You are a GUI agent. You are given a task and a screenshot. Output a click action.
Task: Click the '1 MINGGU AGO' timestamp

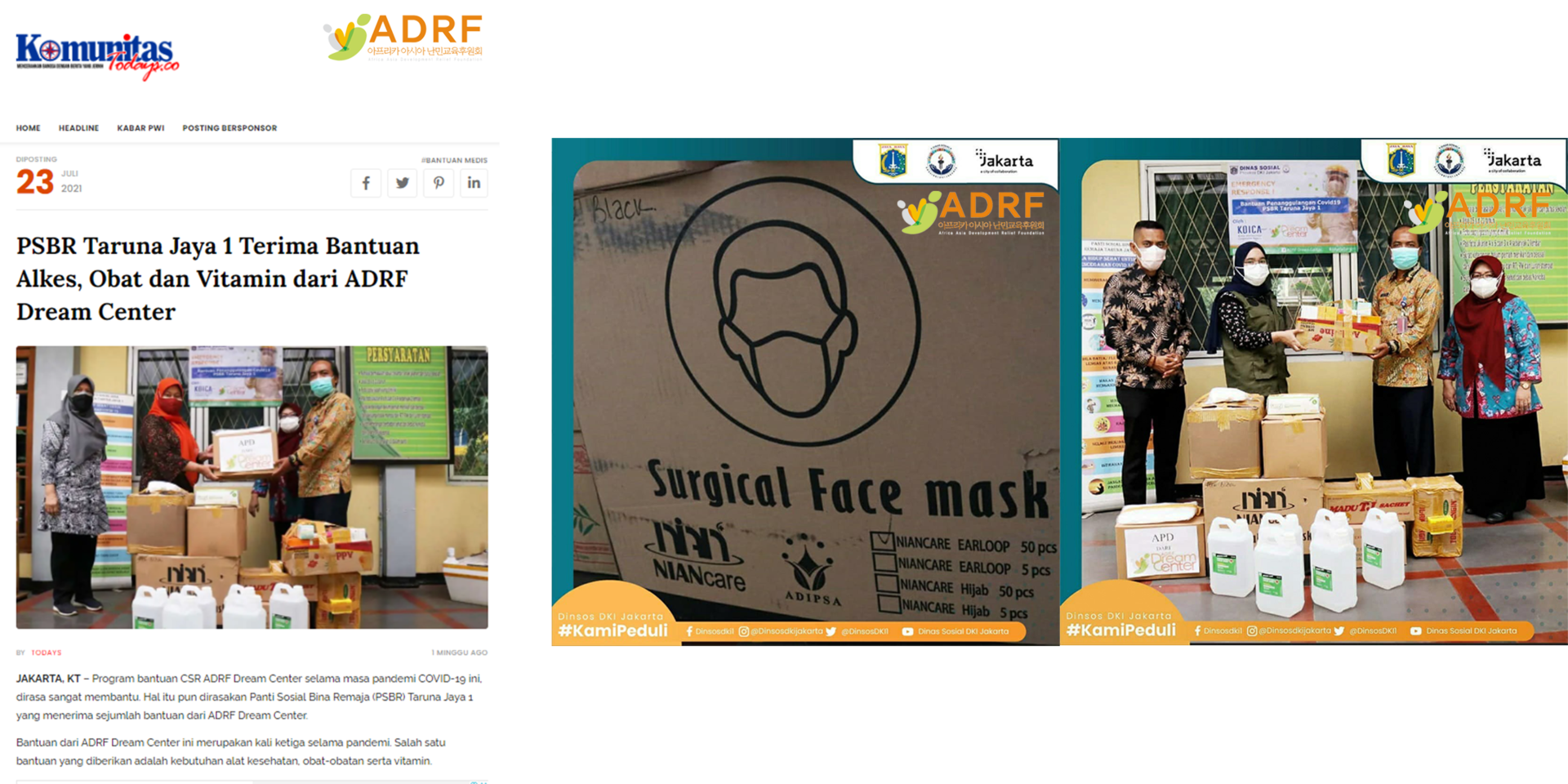click(460, 653)
